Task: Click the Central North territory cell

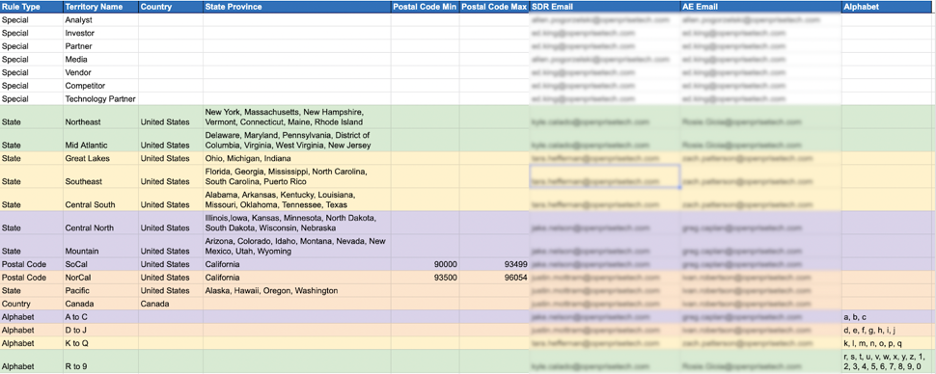Action: (100, 222)
